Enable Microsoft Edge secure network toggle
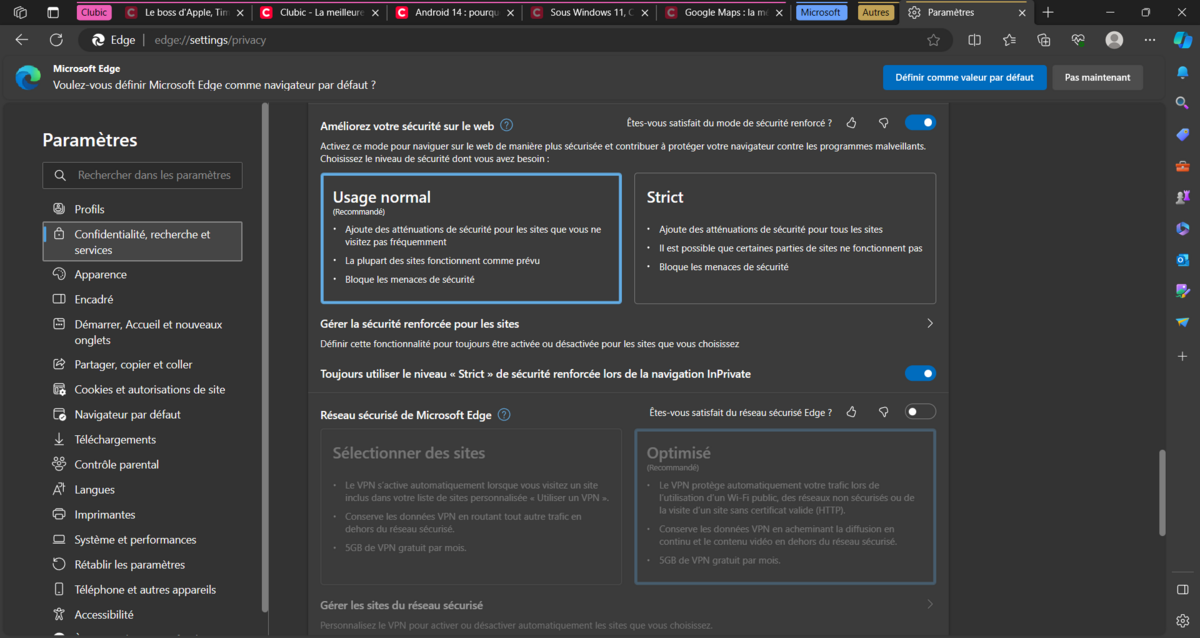The width and height of the screenshot is (1200, 638). coord(920,412)
